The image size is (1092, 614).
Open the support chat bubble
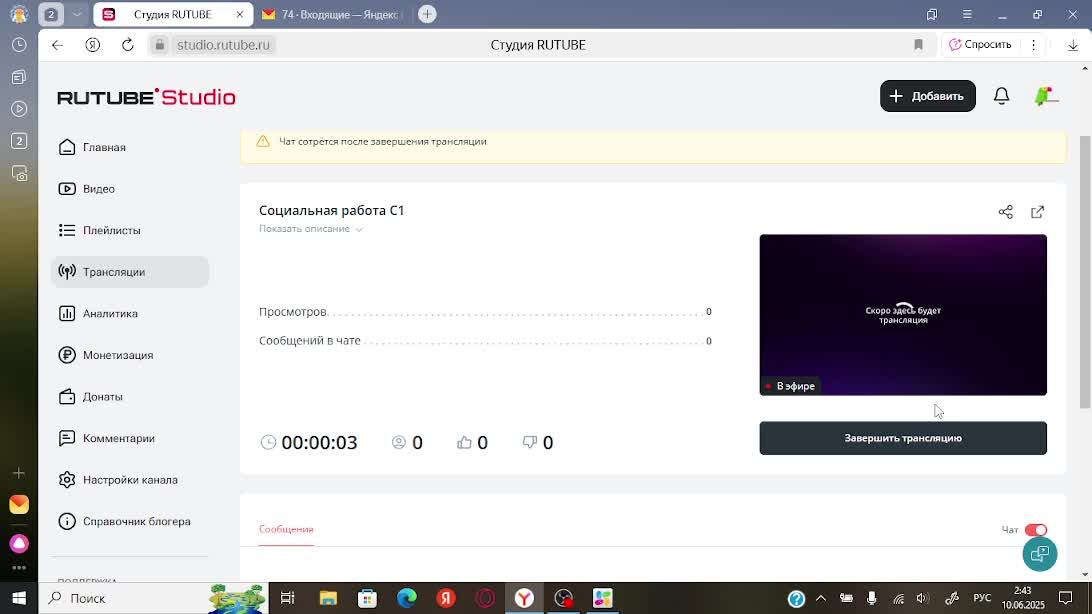tap(1040, 554)
